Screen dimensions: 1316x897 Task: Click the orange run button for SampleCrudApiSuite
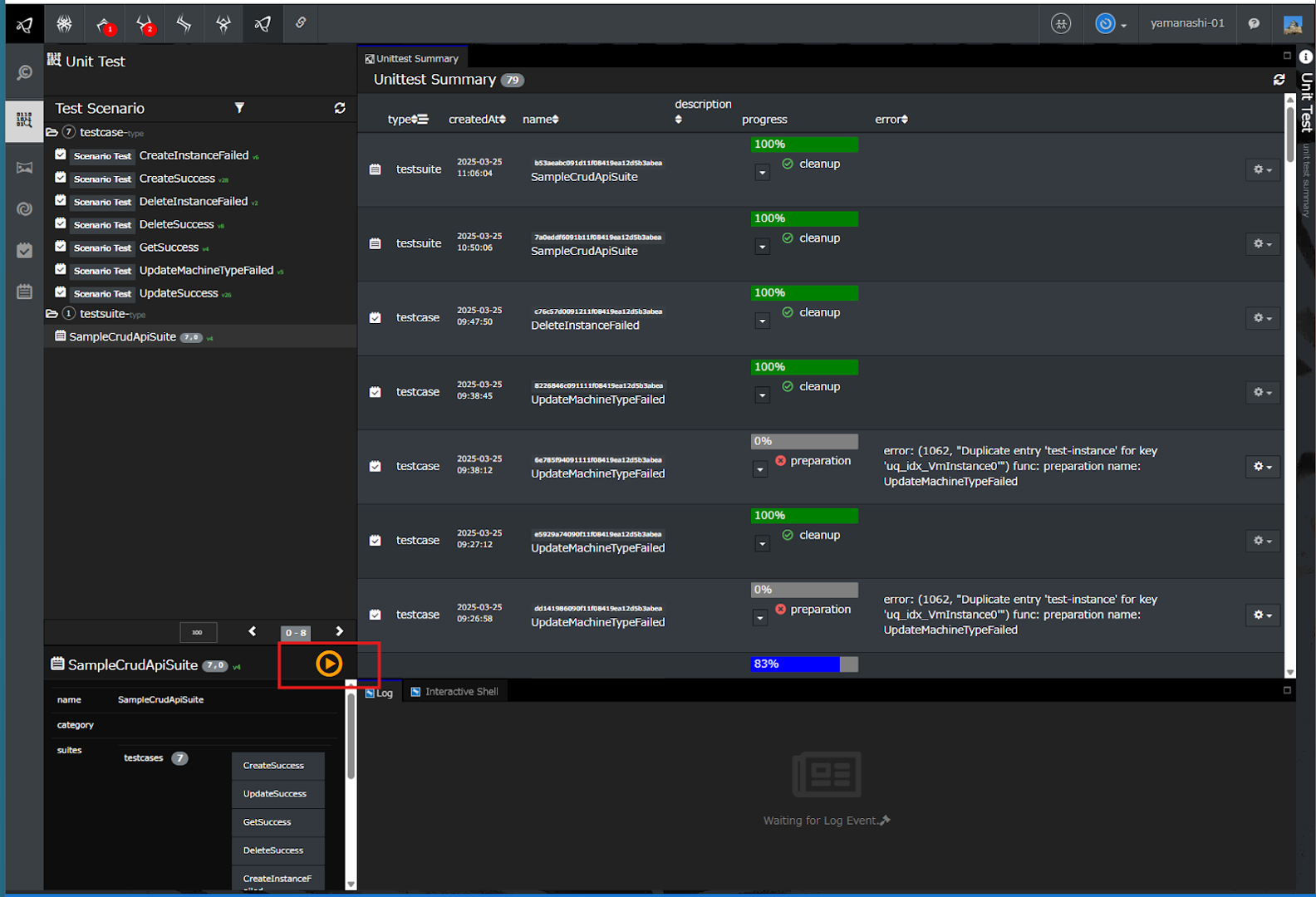(329, 664)
